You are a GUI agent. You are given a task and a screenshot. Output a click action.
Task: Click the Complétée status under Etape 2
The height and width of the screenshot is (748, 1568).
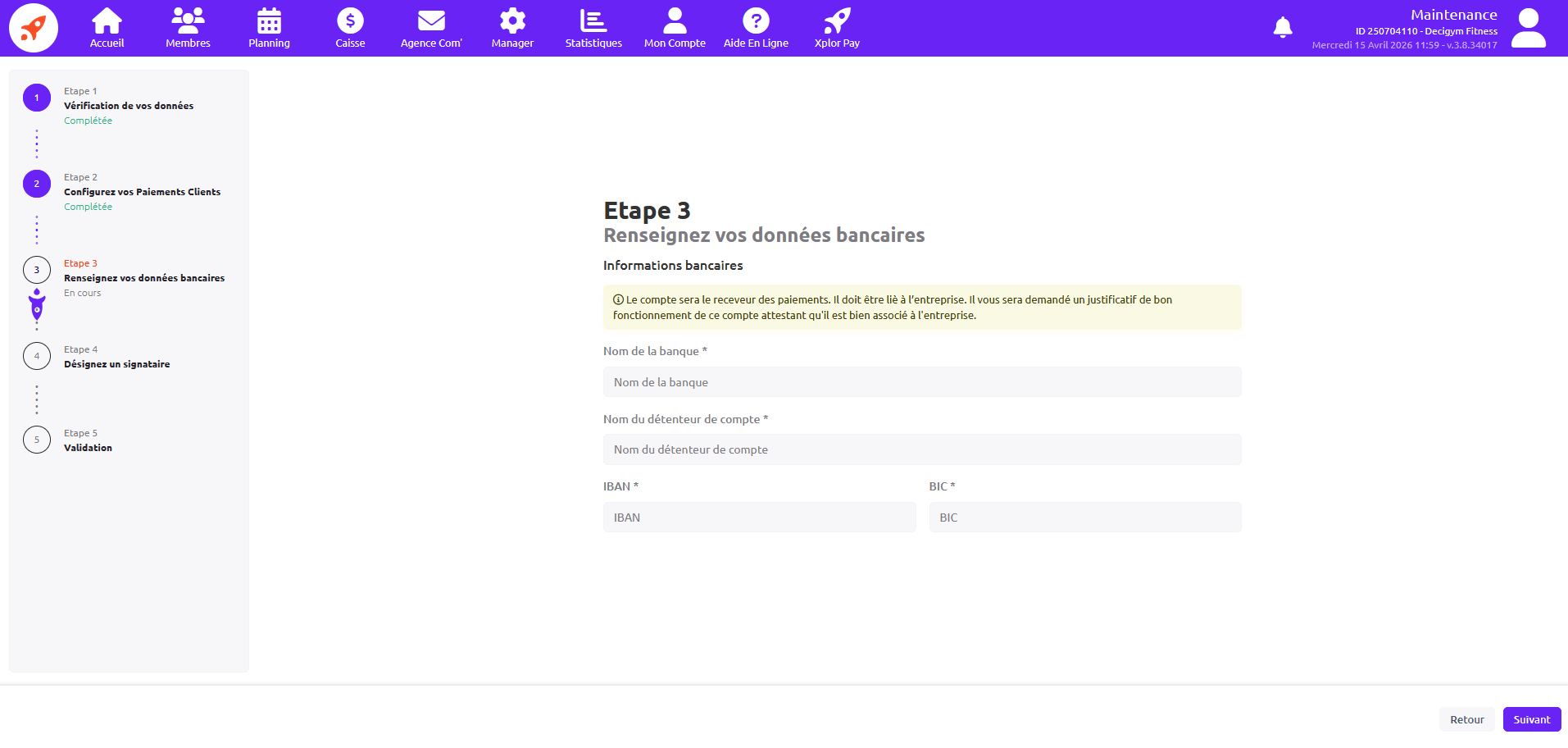pyautogui.click(x=88, y=207)
